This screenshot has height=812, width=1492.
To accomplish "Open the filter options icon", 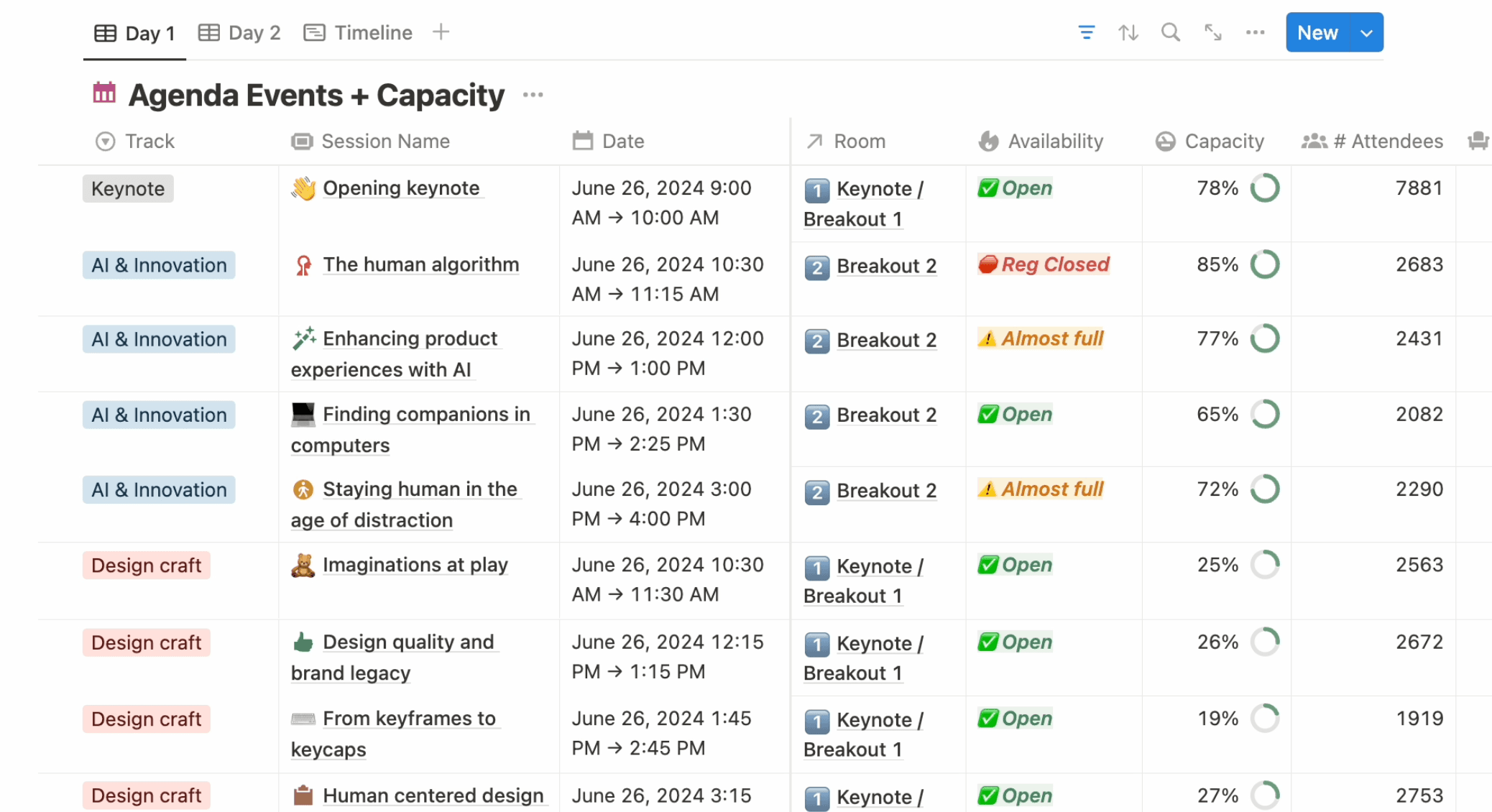I will [1086, 32].
